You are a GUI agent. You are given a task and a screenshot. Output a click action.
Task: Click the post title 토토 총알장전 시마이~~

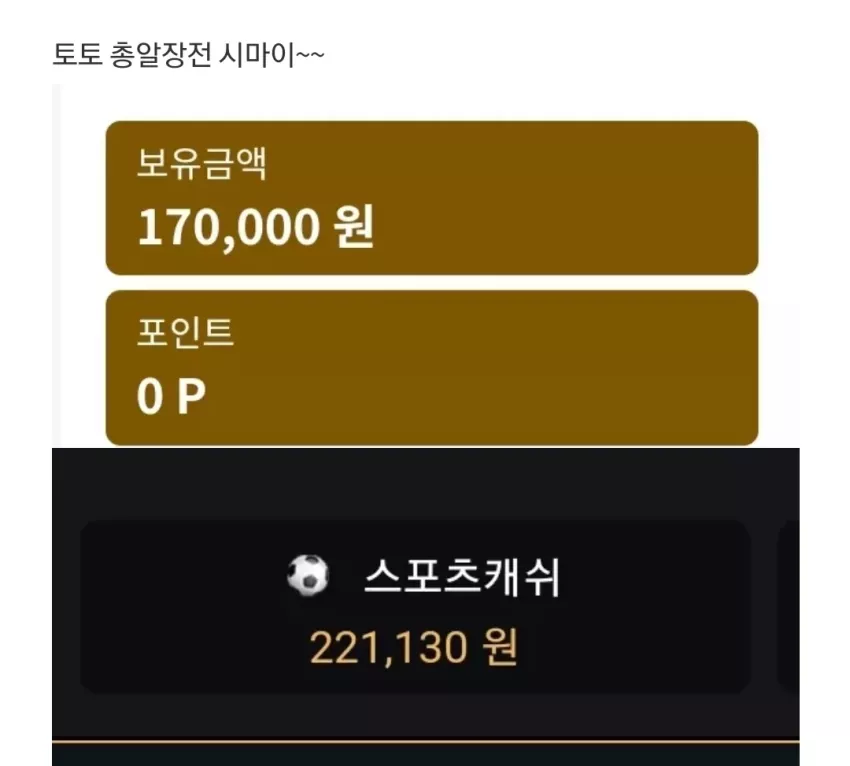tap(189, 55)
